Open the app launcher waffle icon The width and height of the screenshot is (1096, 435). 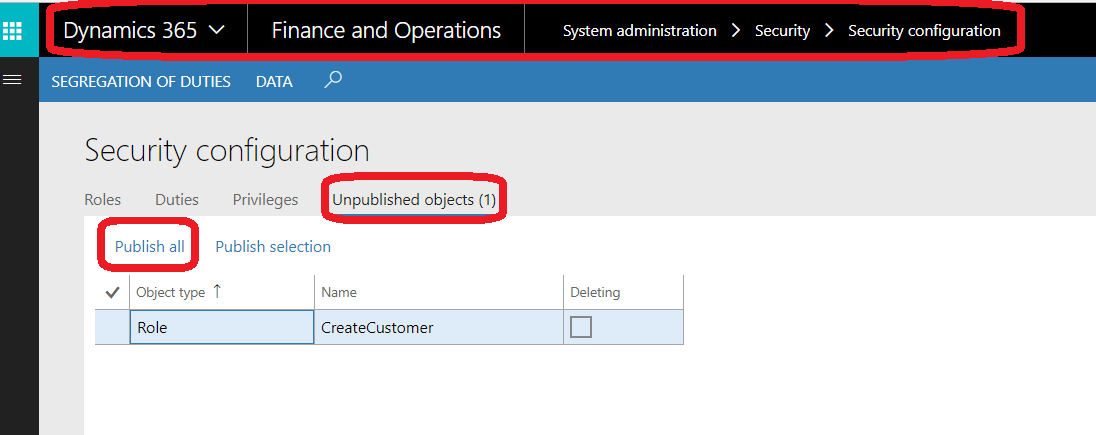tap(13, 31)
